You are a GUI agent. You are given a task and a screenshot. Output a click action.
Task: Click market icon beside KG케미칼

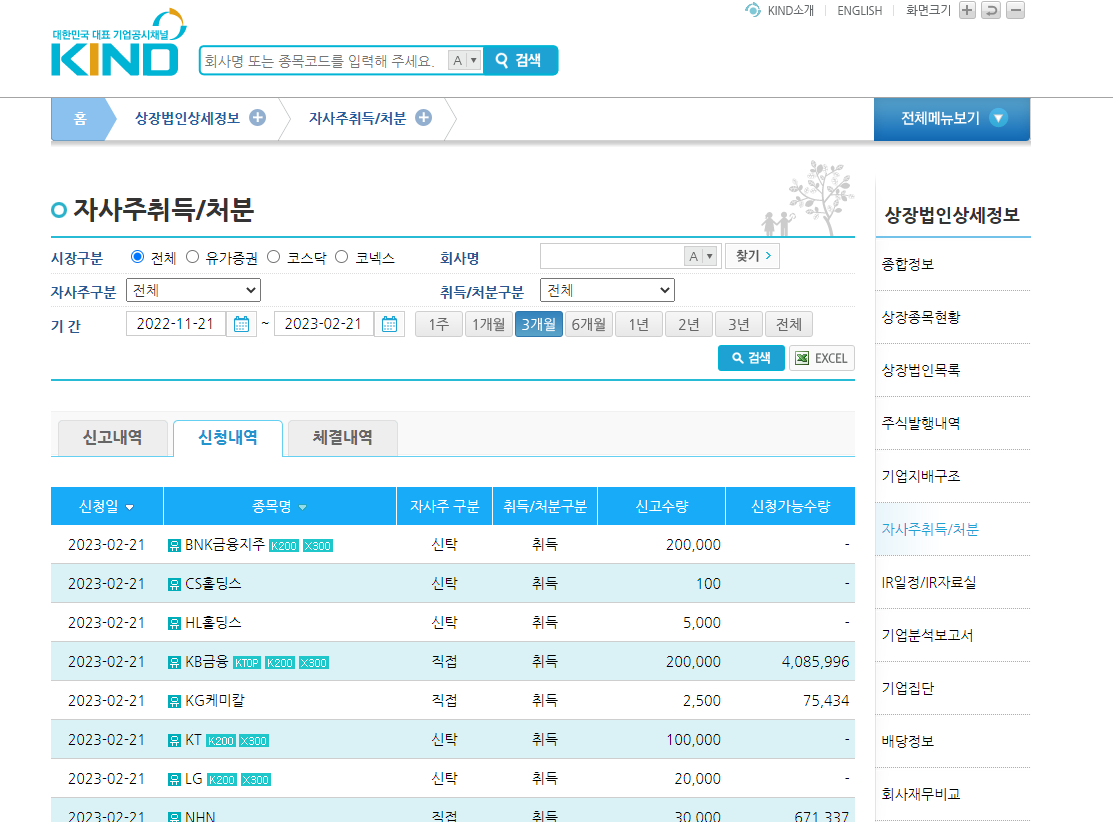click(x=174, y=702)
